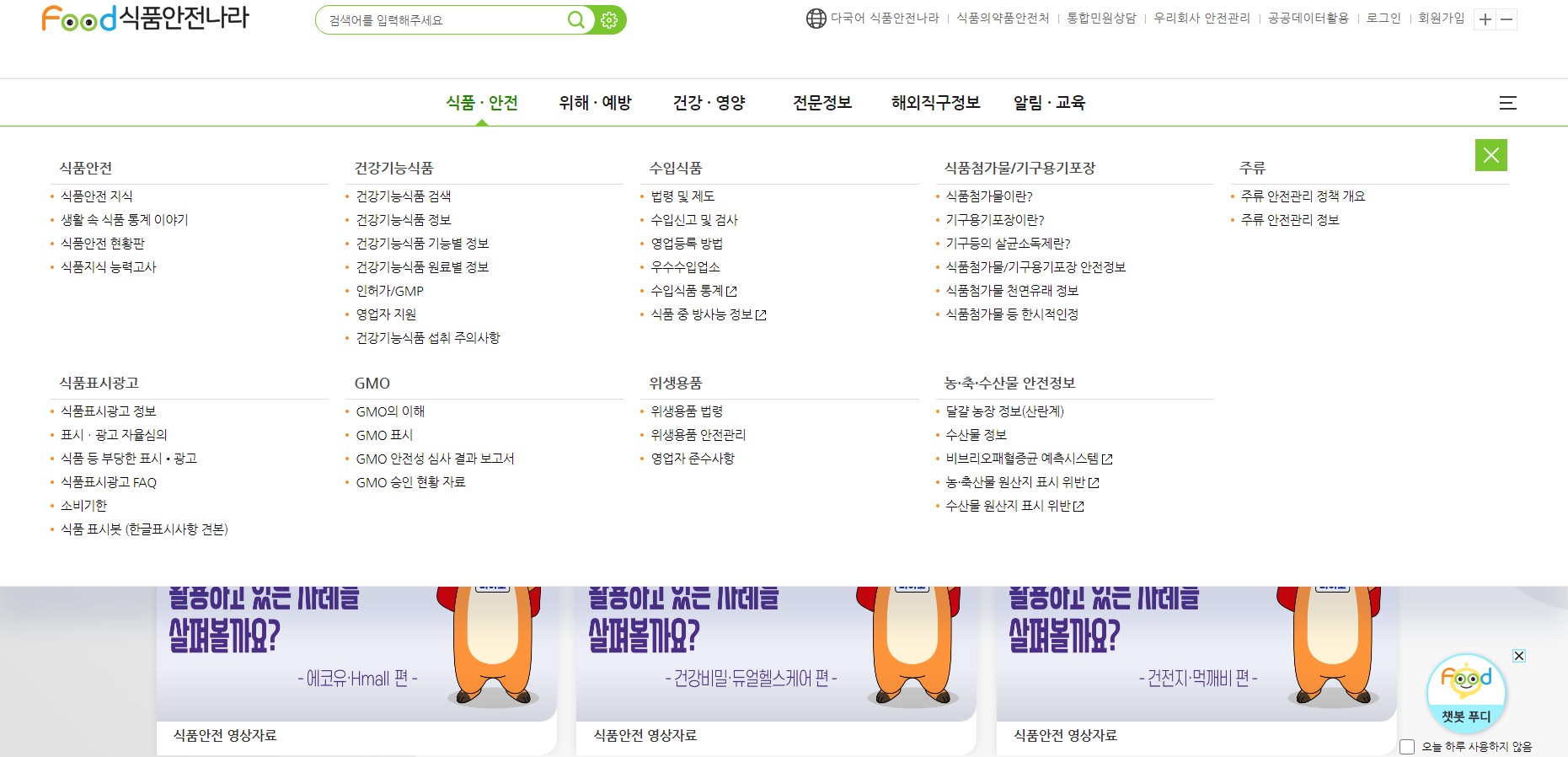
Task: Open 수입신고 및 검사 item
Action: 694,220
